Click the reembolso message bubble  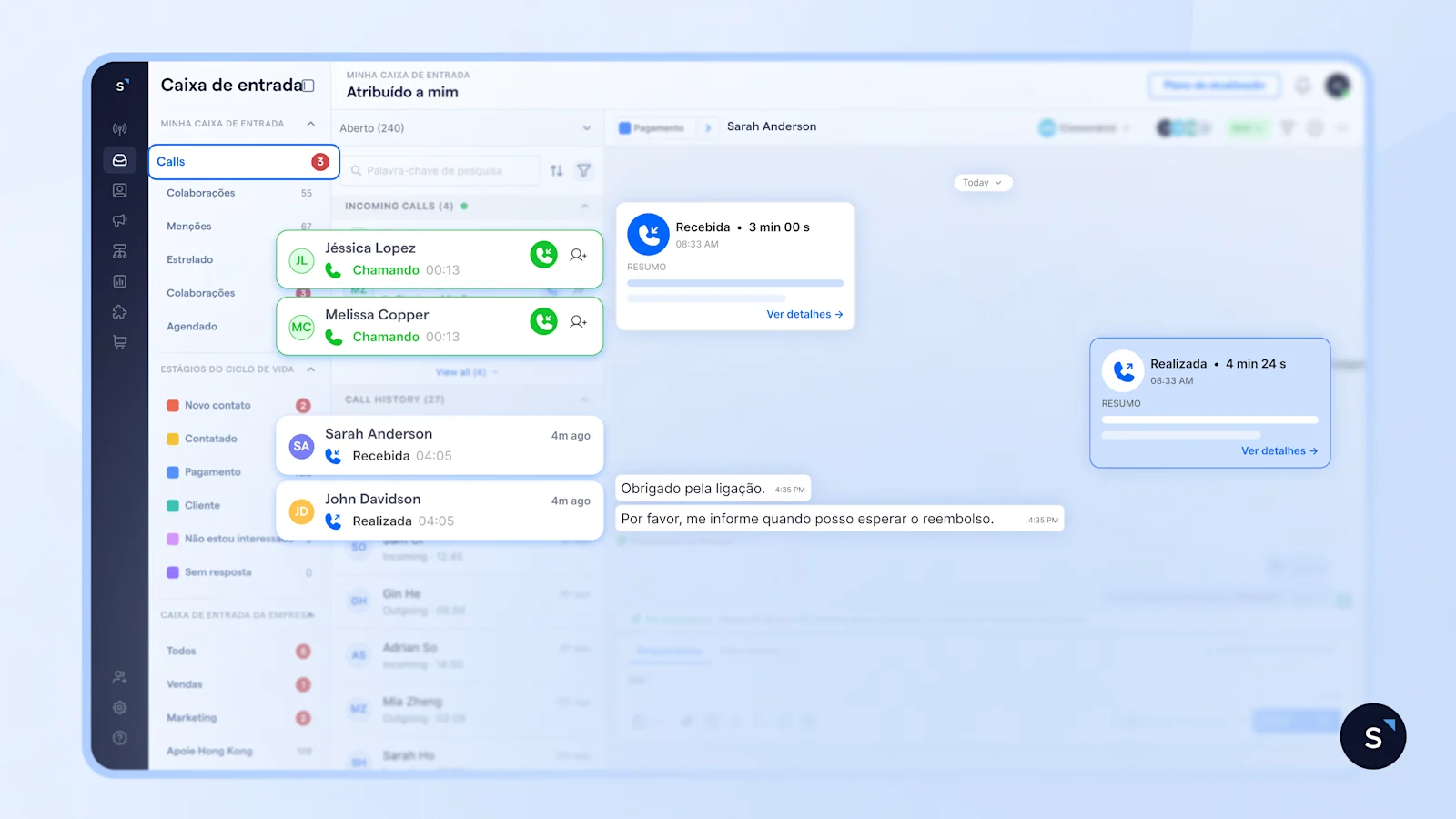[x=840, y=519]
